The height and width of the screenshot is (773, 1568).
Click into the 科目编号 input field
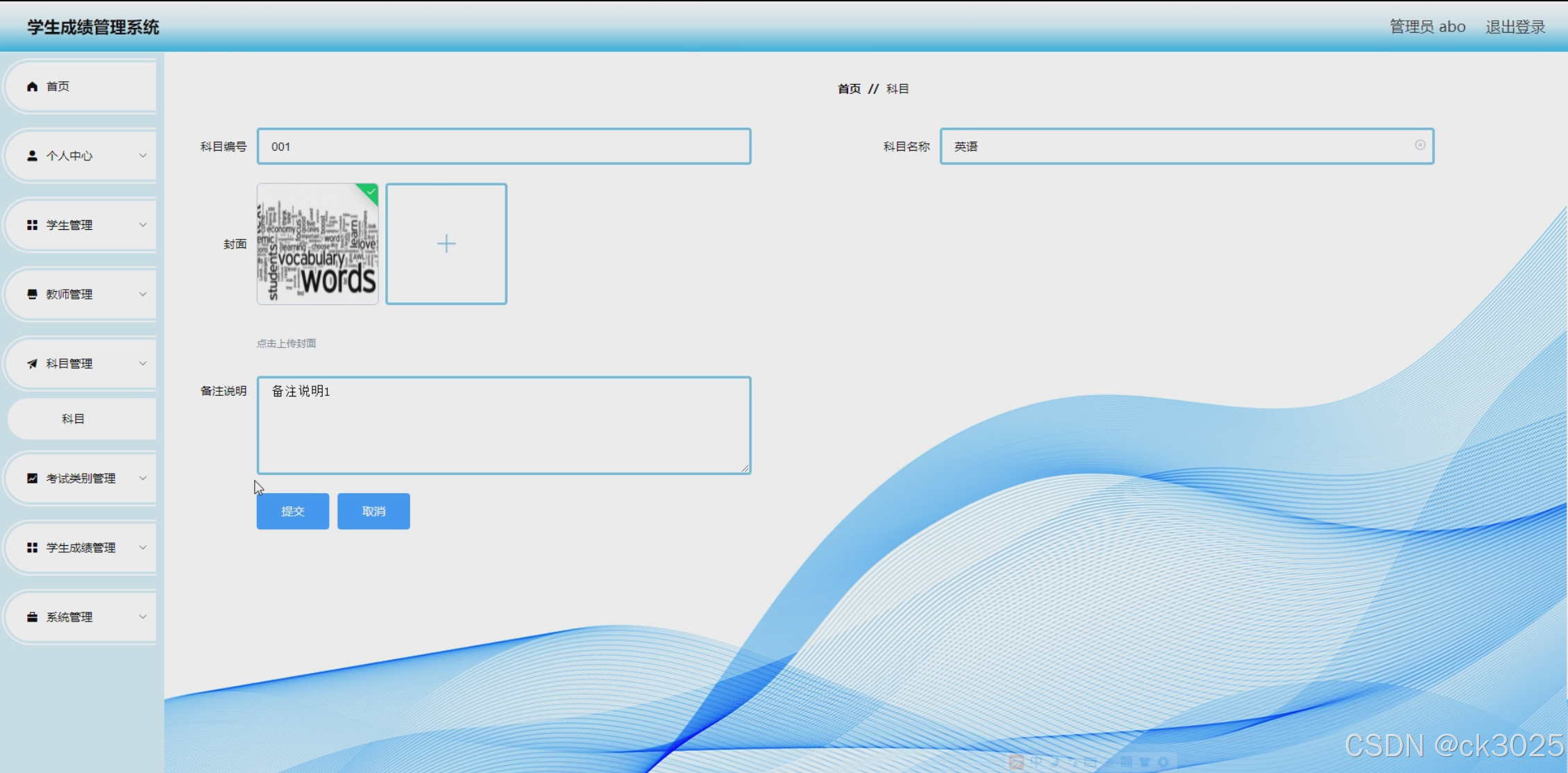coord(504,147)
